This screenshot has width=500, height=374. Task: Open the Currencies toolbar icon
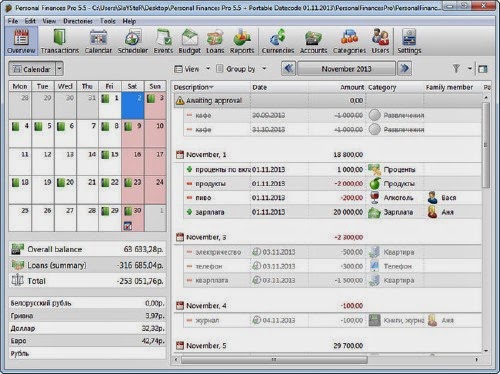point(278,41)
